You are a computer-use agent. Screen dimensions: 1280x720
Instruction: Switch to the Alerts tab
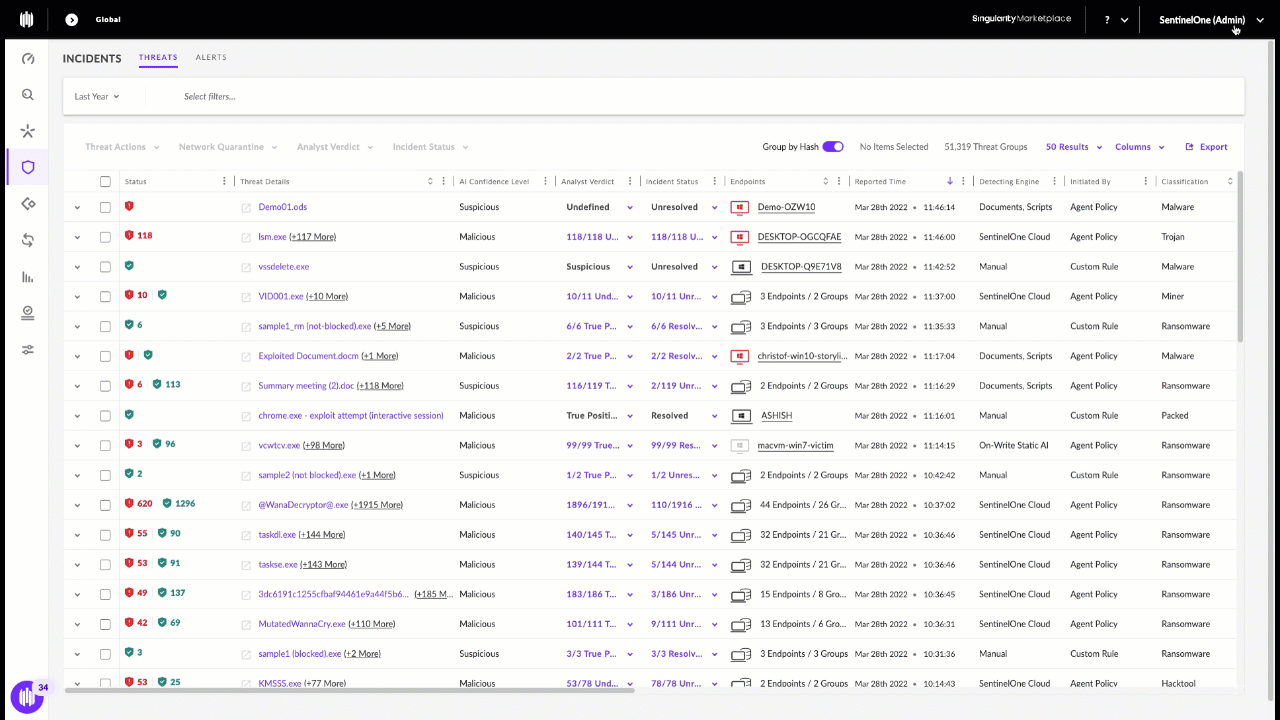(211, 58)
